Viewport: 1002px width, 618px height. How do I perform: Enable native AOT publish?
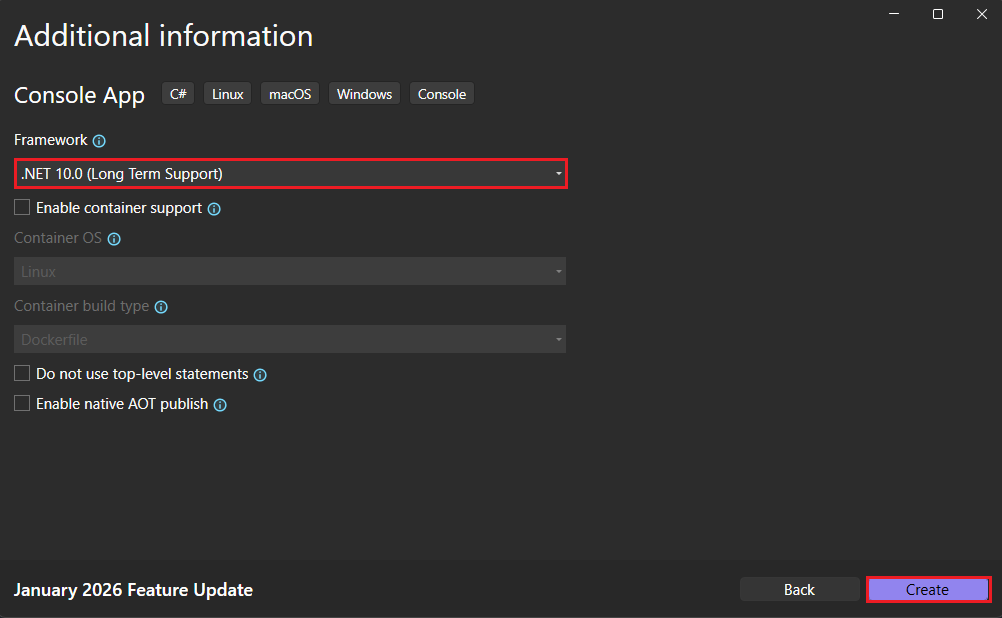click(x=21, y=403)
